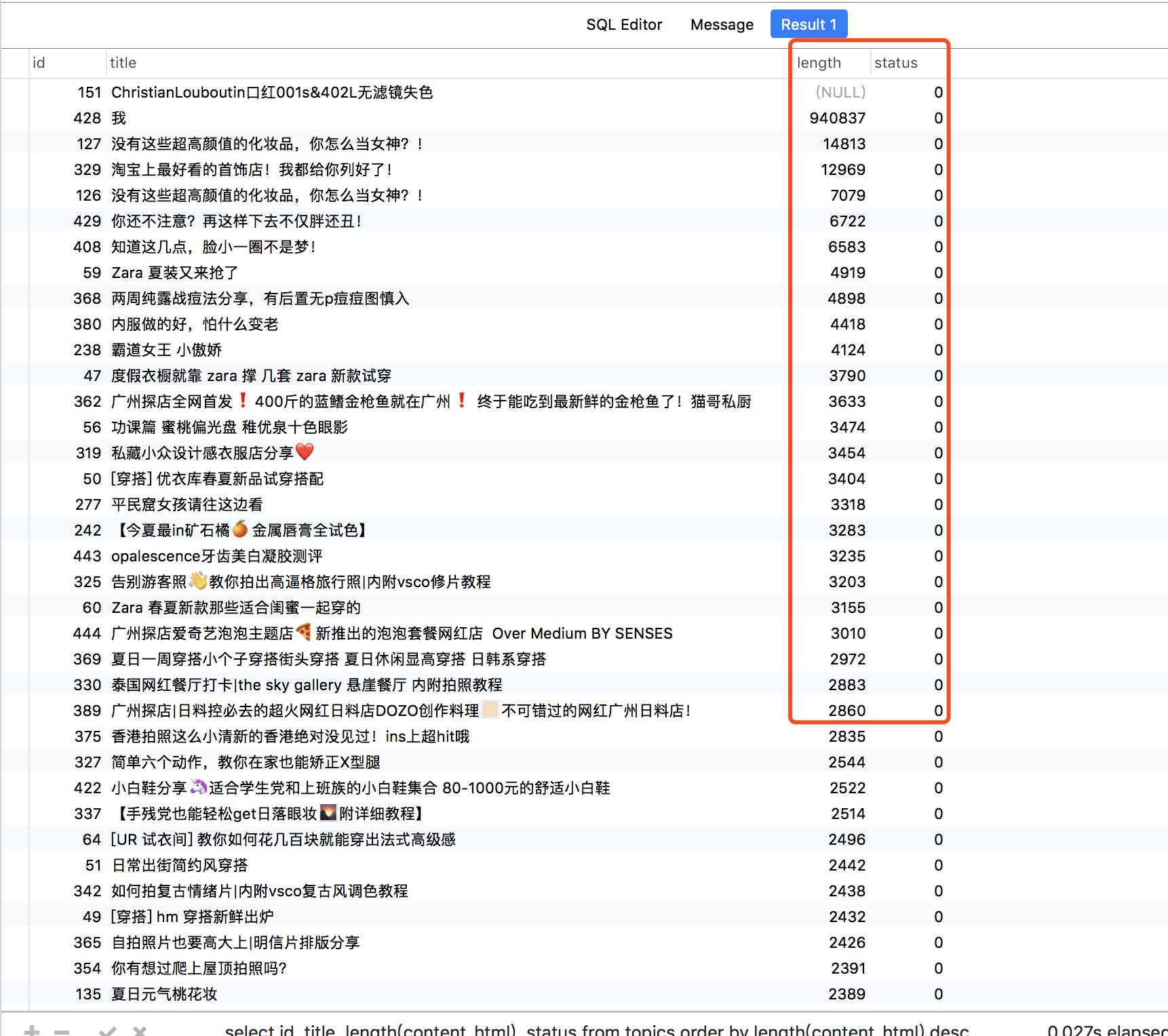Click the delete row minus icon

62,1031
